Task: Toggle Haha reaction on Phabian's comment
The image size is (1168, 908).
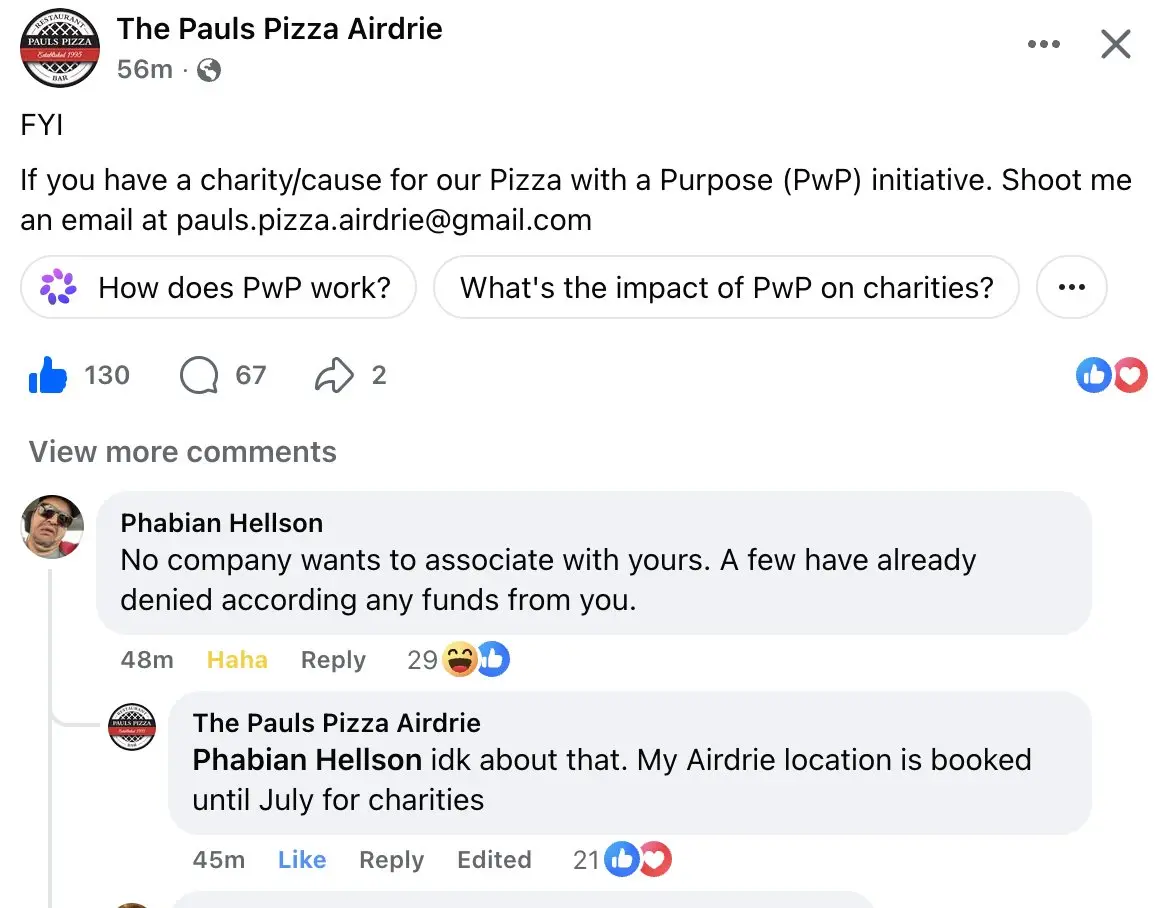Action: click(x=237, y=660)
